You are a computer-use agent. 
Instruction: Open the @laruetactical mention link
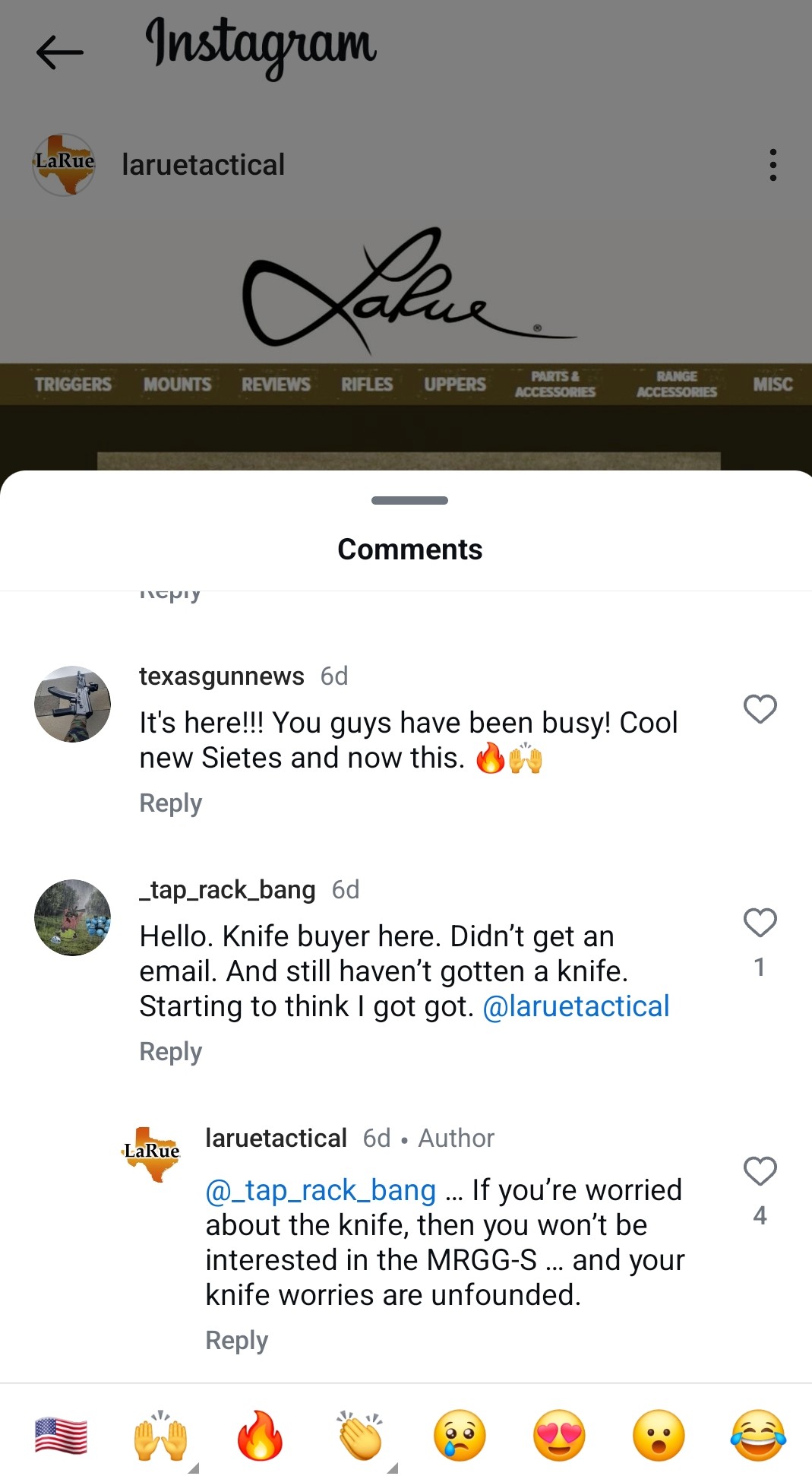coord(576,1006)
